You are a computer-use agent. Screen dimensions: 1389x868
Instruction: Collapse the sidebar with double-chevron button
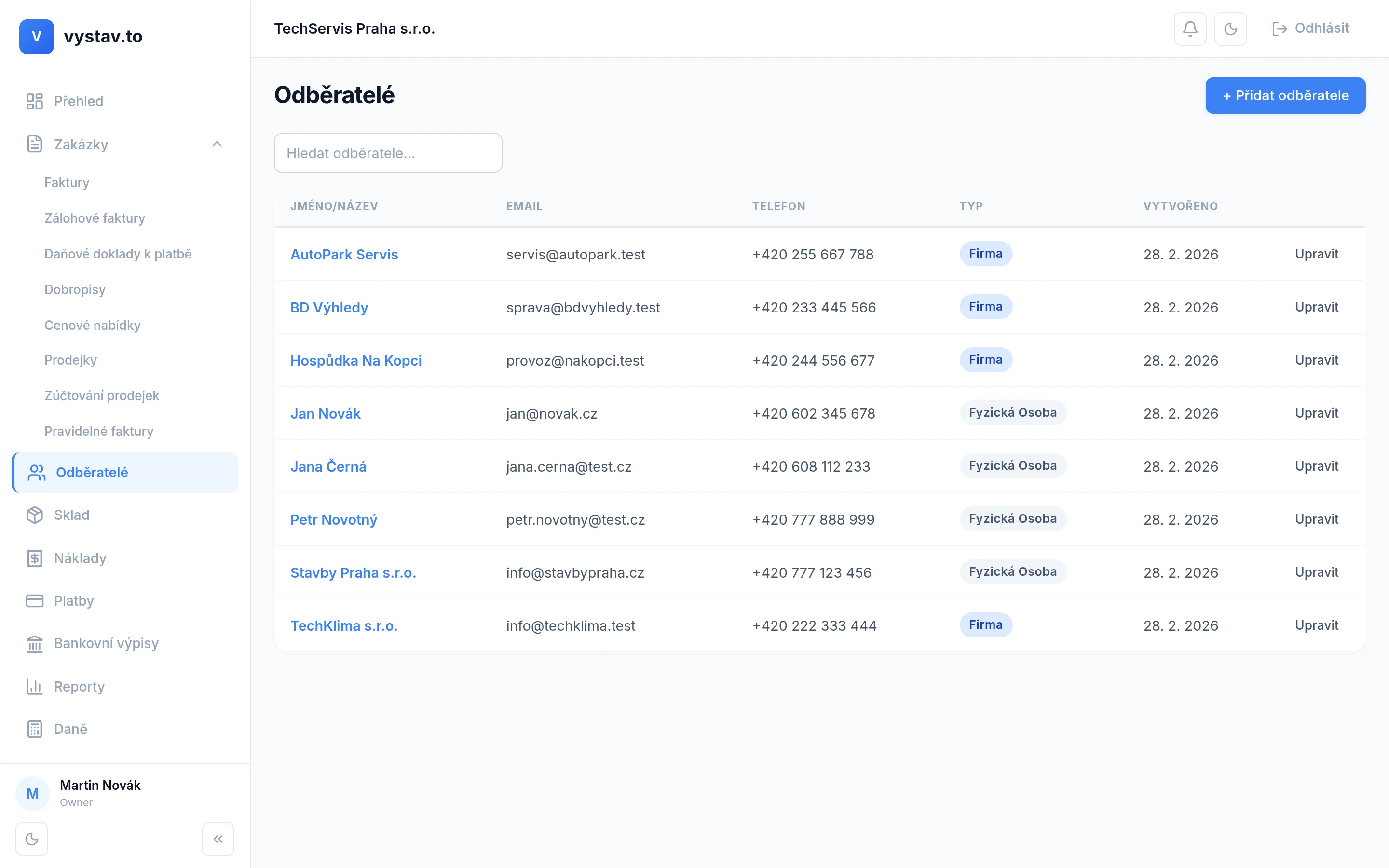[x=218, y=839]
